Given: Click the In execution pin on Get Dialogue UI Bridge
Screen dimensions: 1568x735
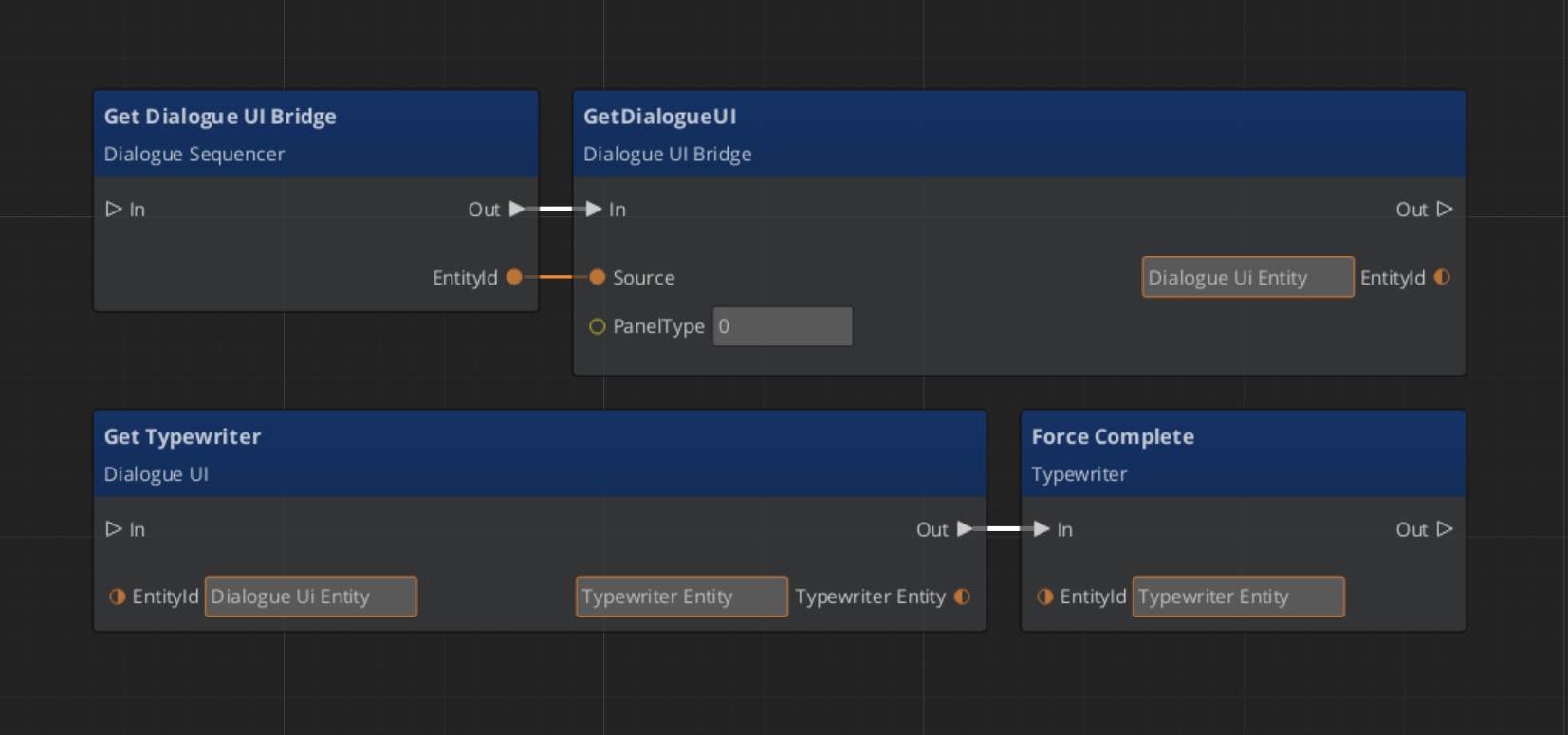Looking at the screenshot, I should (114, 209).
